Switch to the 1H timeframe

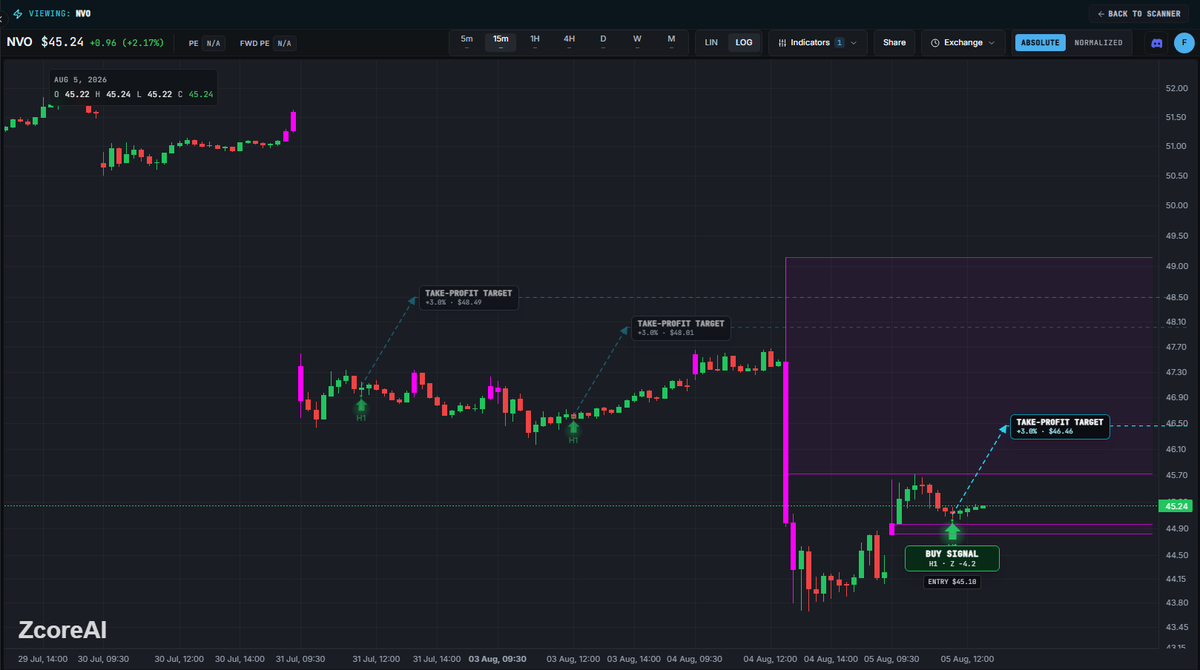(535, 41)
